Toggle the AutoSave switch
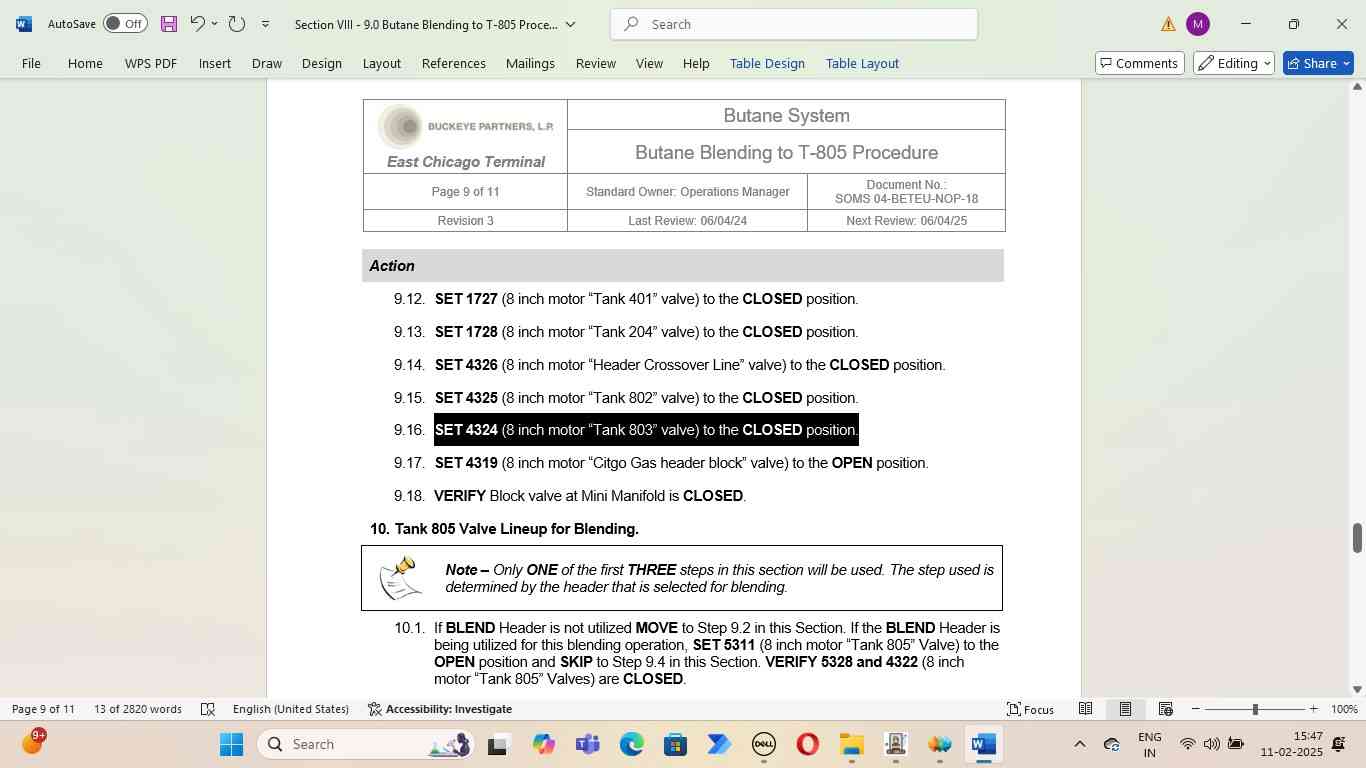This screenshot has height=768, width=1366. point(125,24)
